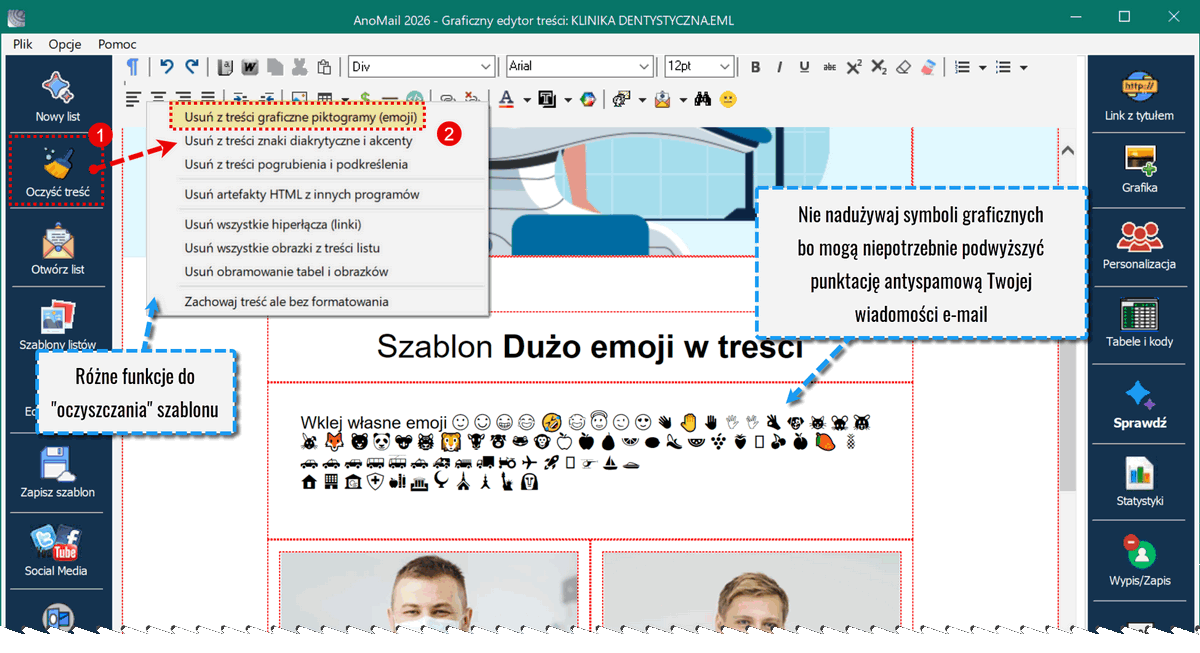Open the Social Media panel
Viewport: 1200px width, 653px height.
57,552
